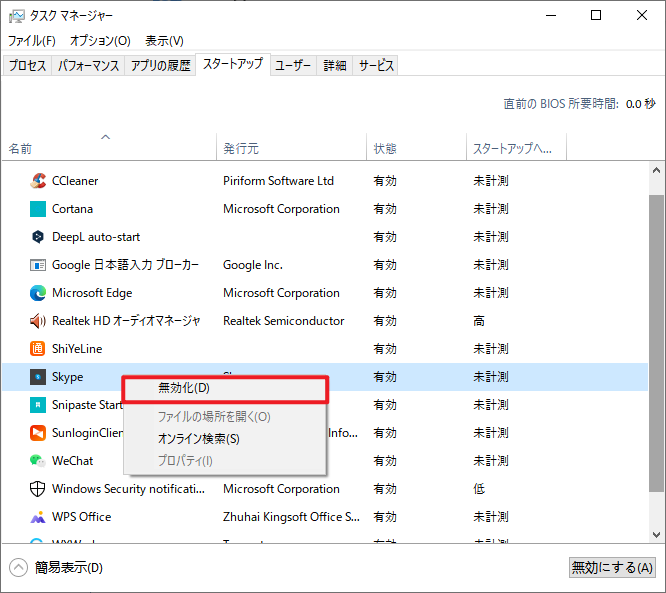The image size is (666, 593).
Task: Click the scrollbar up arrow
Action: point(656,170)
